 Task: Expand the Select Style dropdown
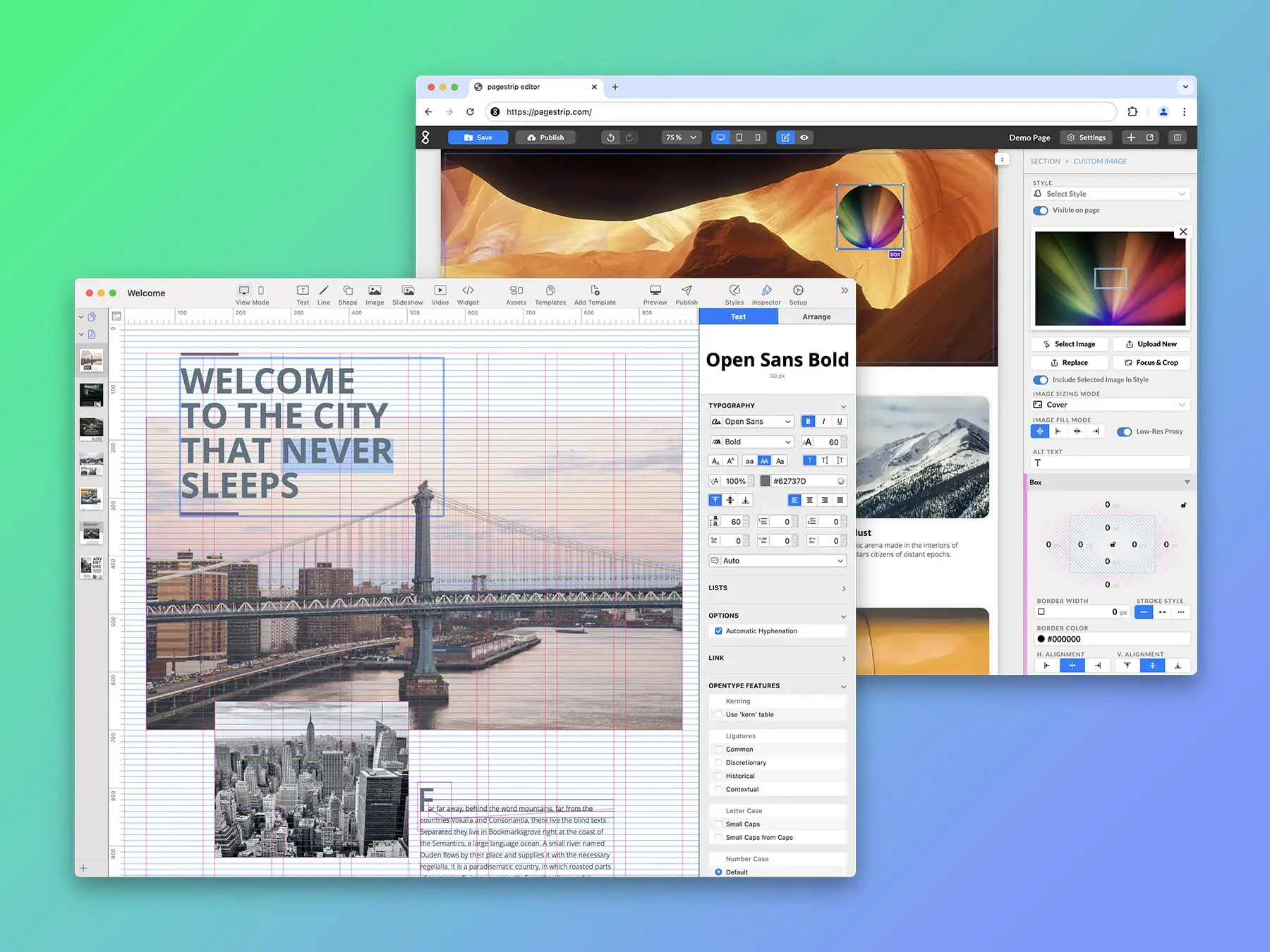pos(1111,194)
